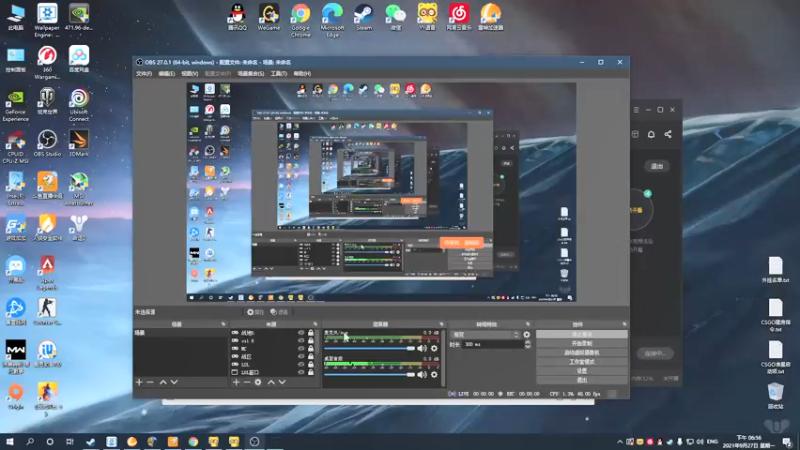Click the 开始录制 button

(582, 343)
